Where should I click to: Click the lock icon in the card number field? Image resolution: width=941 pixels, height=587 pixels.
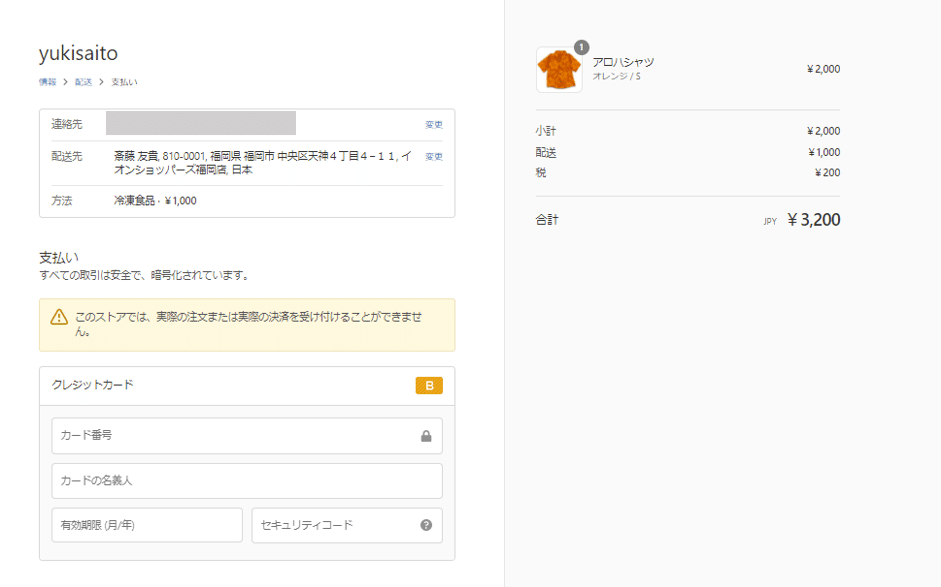(428, 436)
